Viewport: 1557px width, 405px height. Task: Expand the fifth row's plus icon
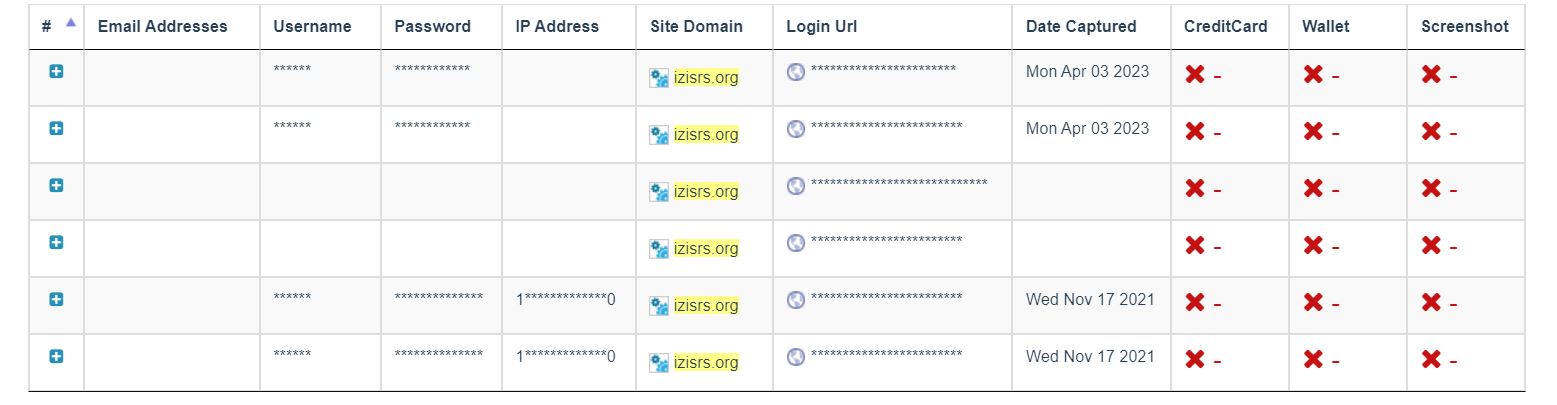pyautogui.click(x=56, y=300)
